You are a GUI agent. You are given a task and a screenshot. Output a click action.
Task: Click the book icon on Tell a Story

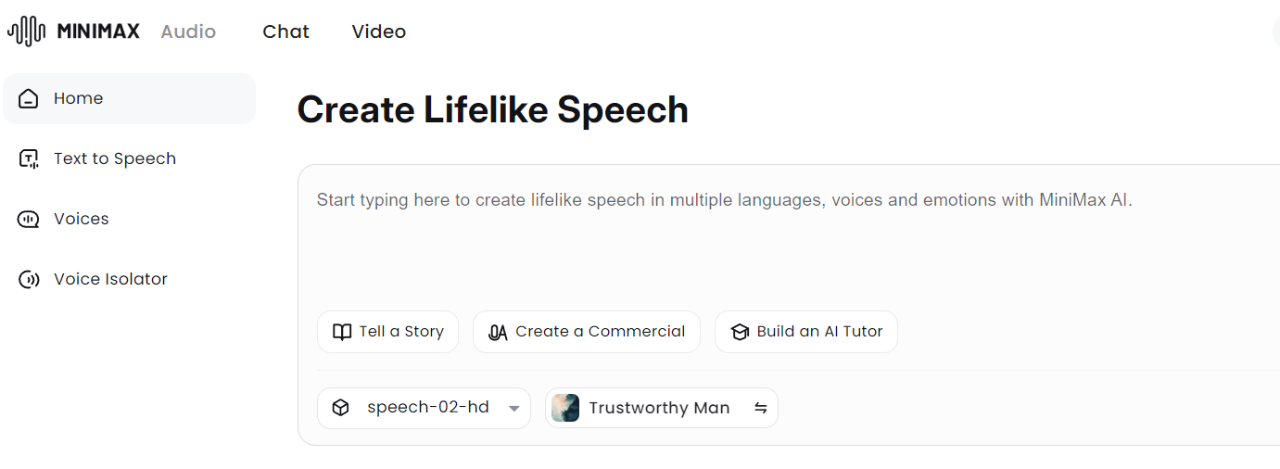(x=342, y=332)
